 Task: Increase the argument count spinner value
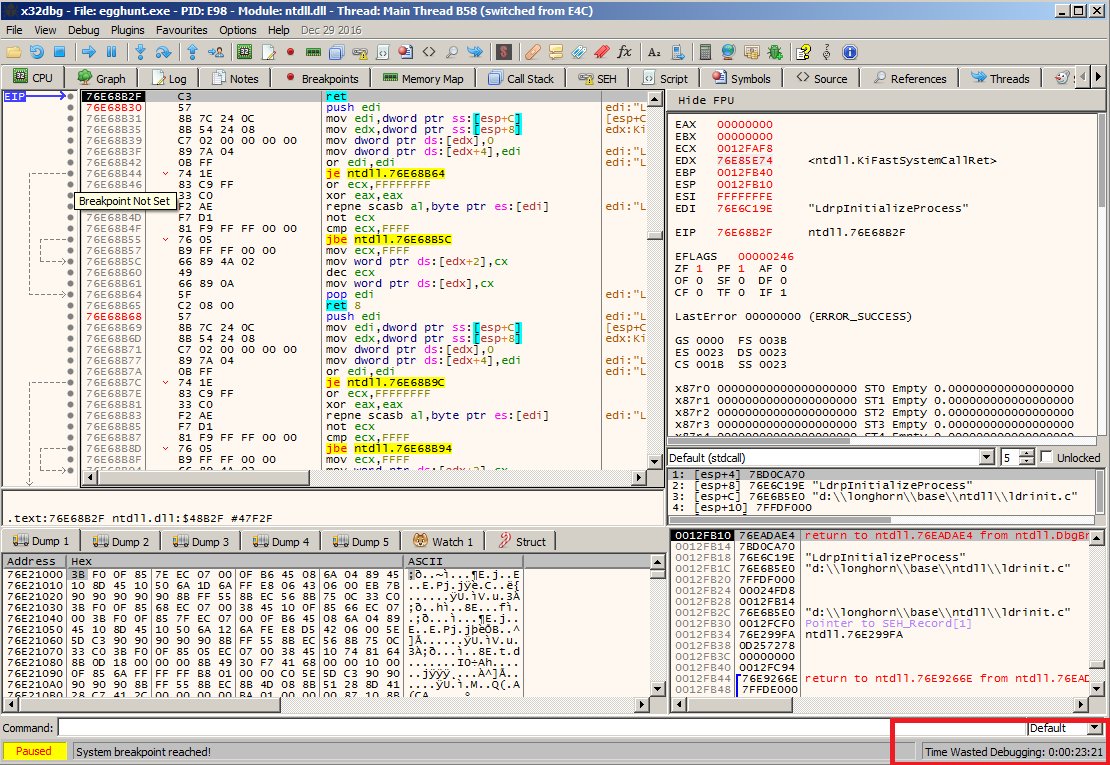[1029, 453]
